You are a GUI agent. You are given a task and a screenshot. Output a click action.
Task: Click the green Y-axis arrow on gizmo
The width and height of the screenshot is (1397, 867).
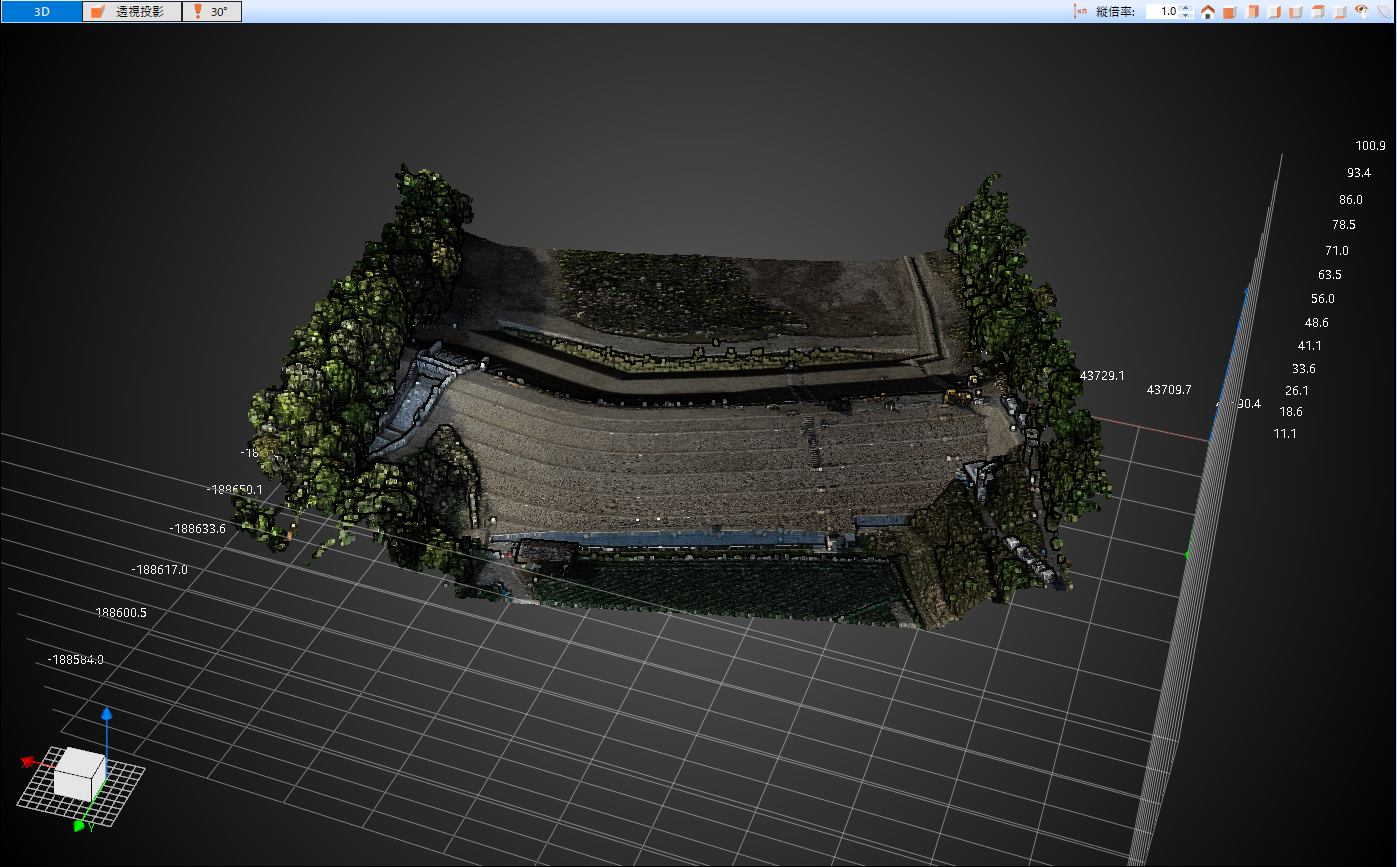coord(80,825)
